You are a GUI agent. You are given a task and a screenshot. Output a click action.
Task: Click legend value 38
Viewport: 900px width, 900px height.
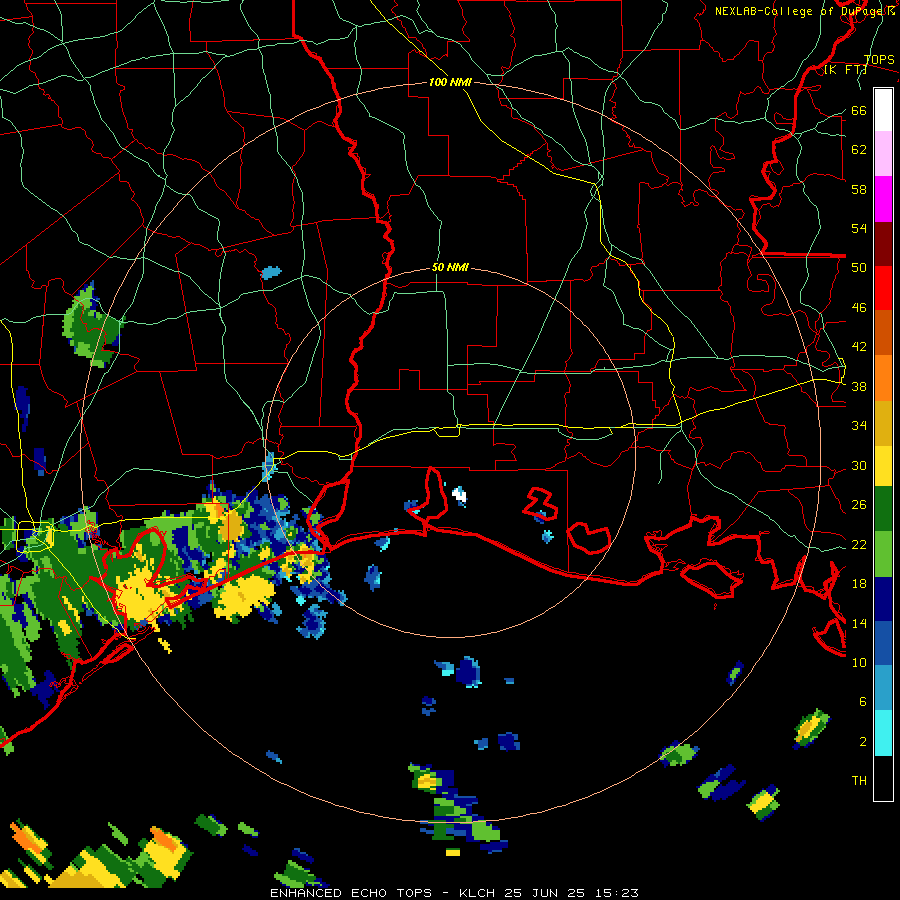point(859,386)
